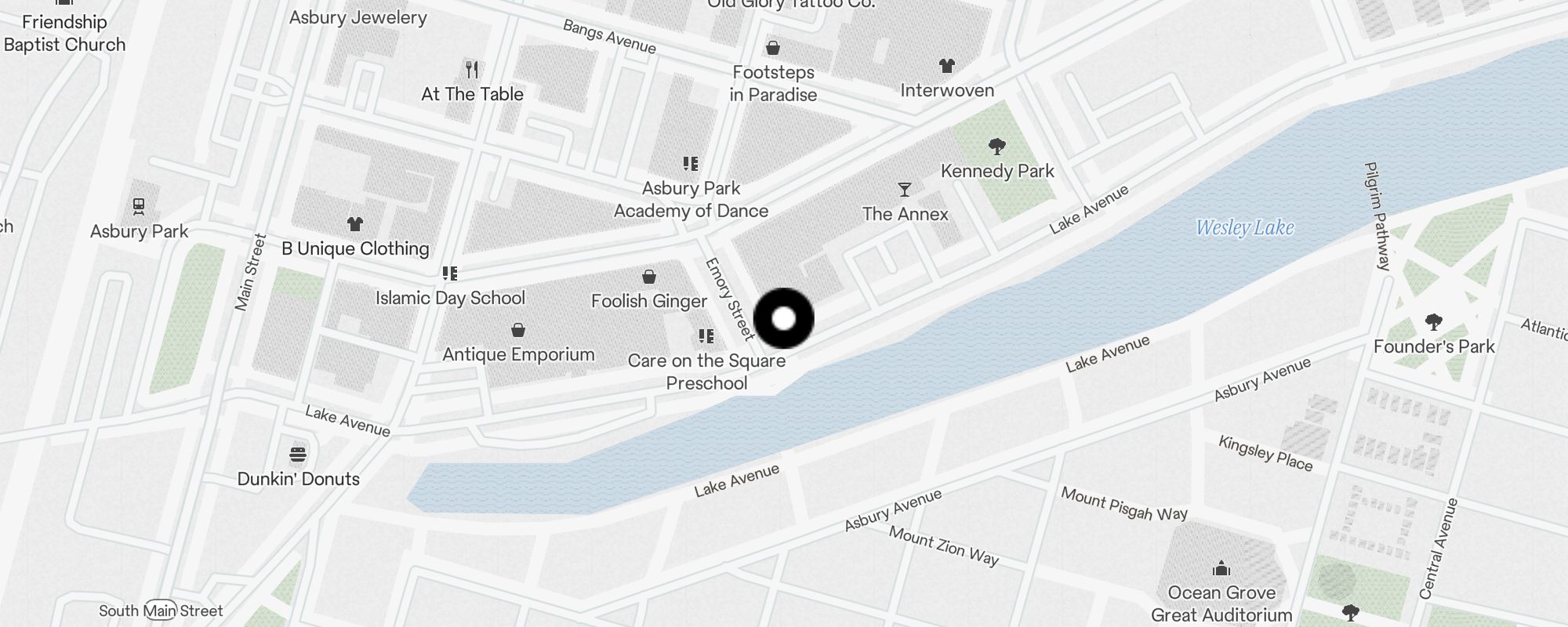1568x627 pixels.
Task: Select the Interwoven clothing store icon
Action: click(x=947, y=66)
